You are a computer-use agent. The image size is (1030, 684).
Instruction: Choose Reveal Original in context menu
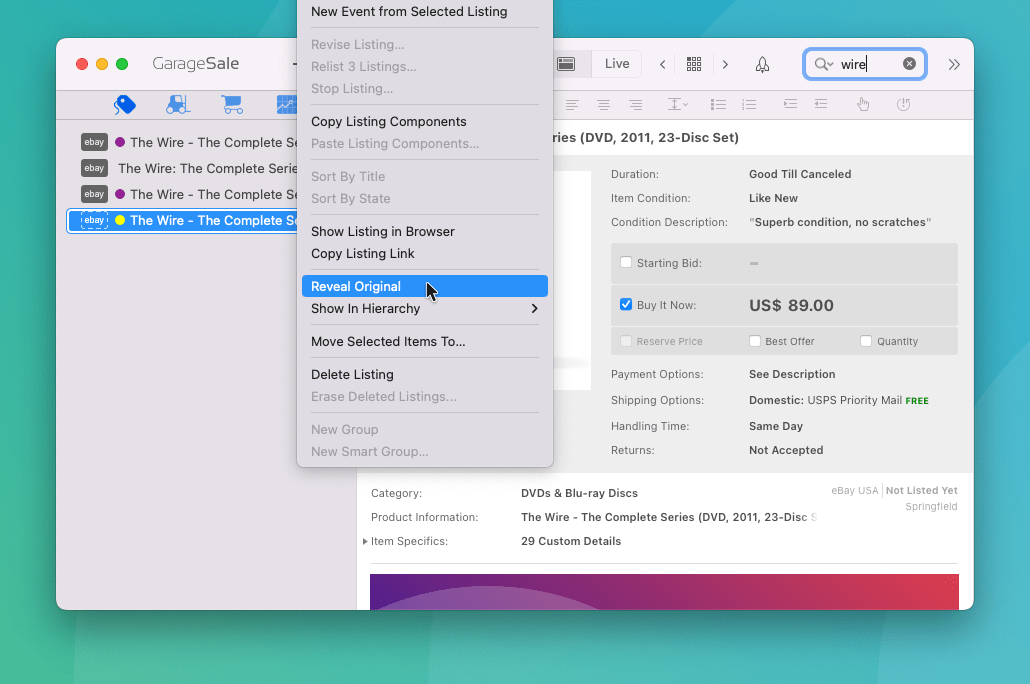425,286
